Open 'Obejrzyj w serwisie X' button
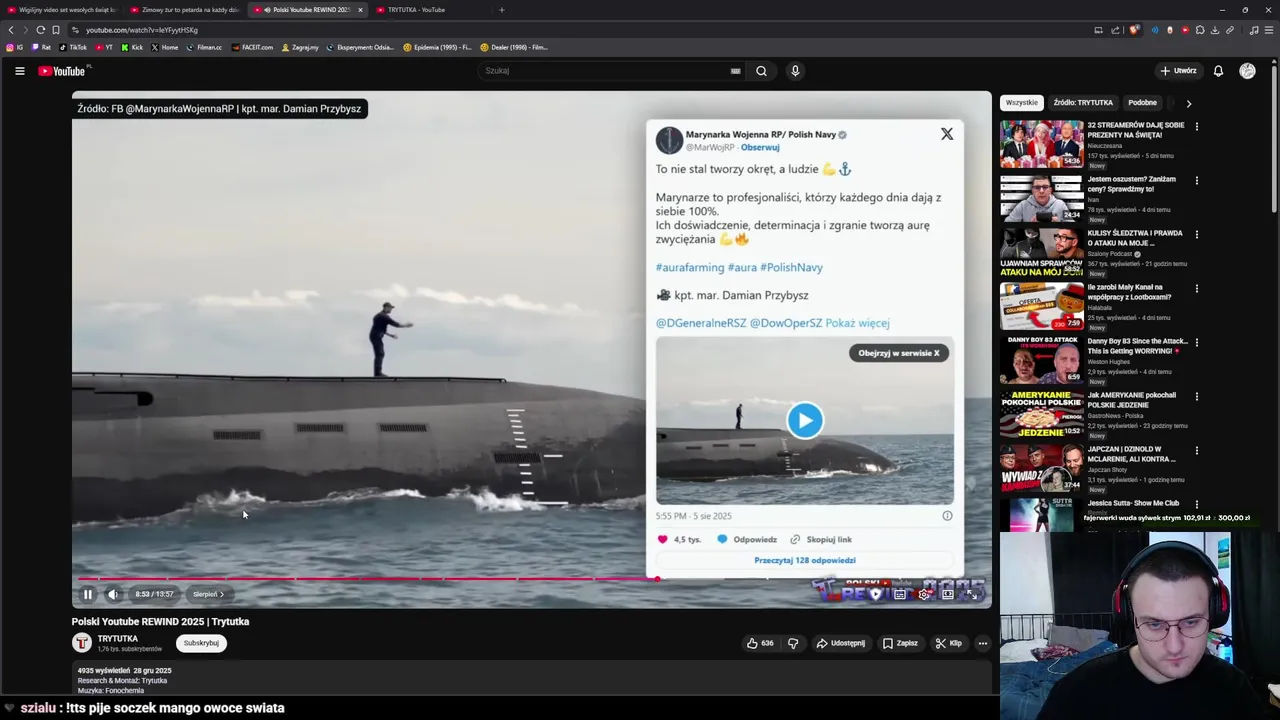The height and width of the screenshot is (720, 1280). coord(899,353)
